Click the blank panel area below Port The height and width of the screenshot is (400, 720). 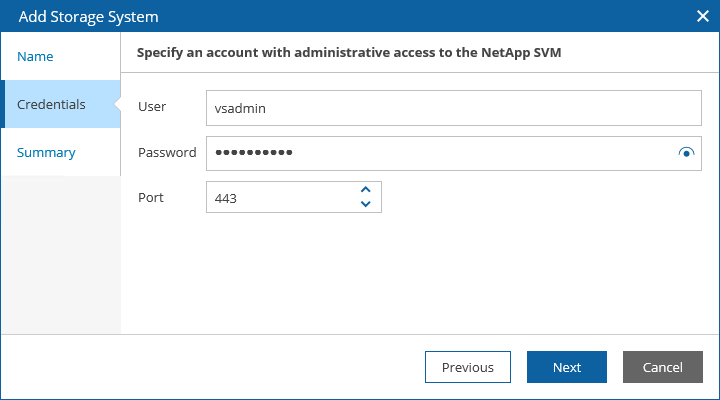click(420, 270)
